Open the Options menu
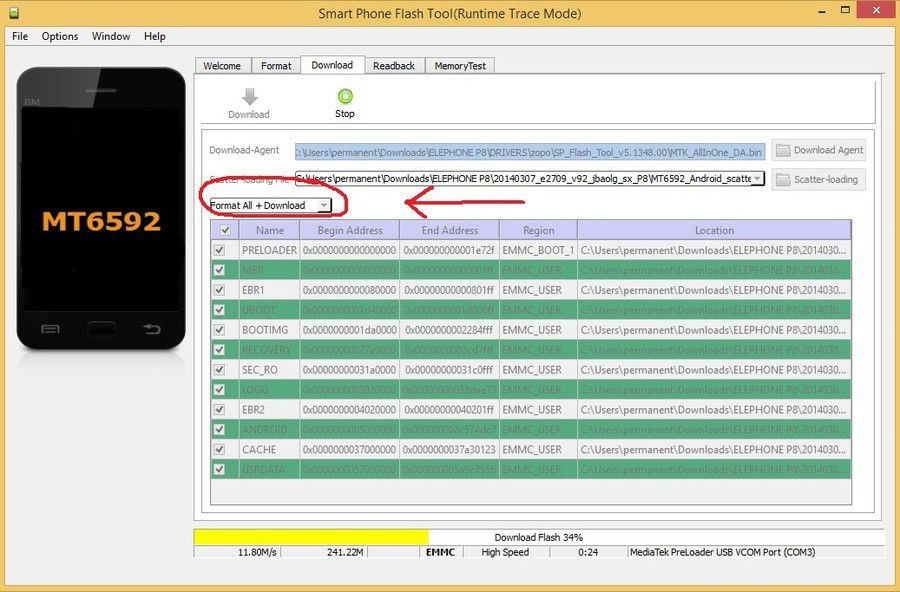The image size is (900, 592). tap(60, 36)
